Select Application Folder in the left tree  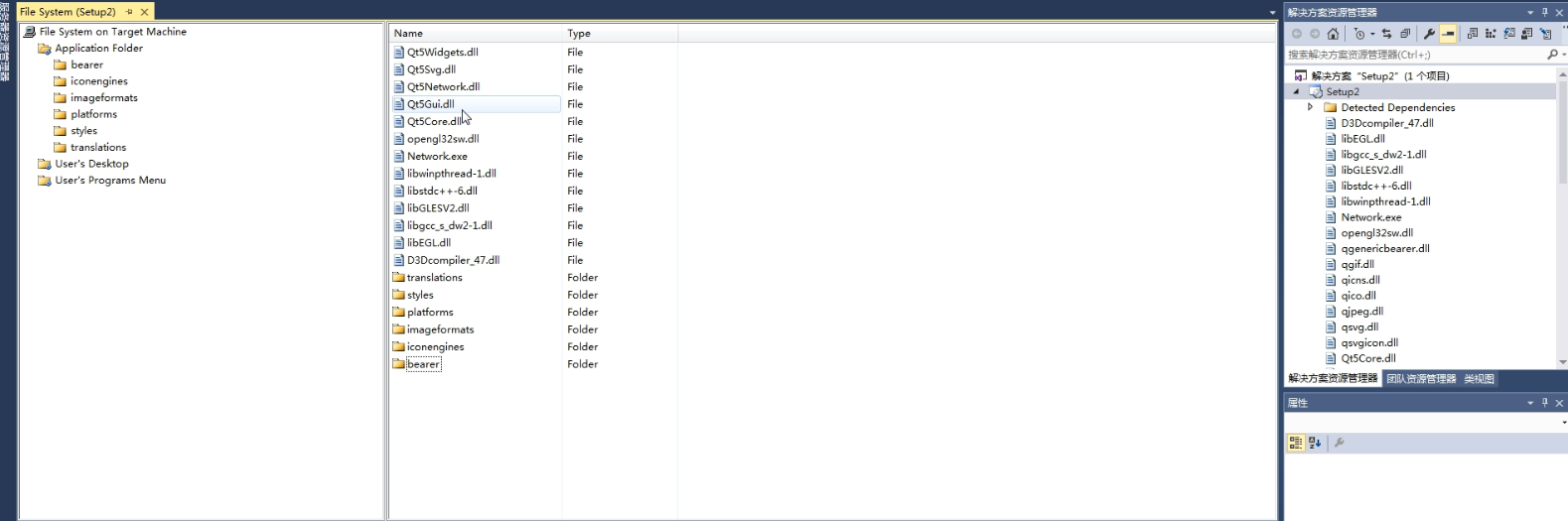point(98,48)
